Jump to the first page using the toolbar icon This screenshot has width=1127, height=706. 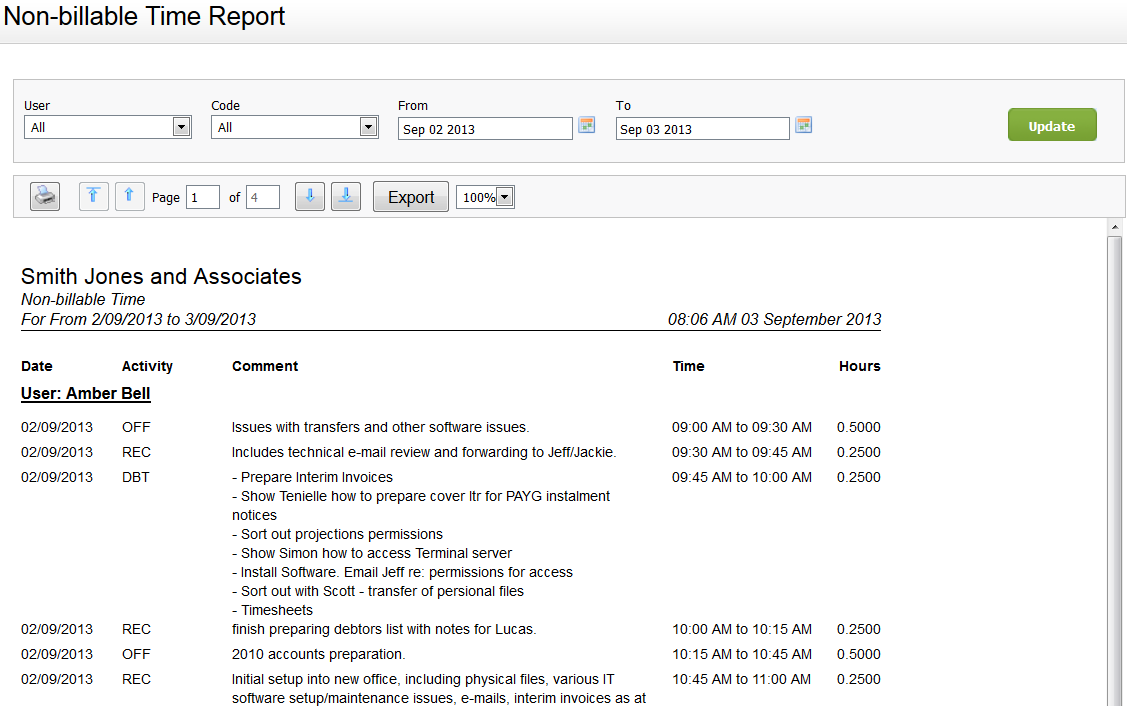pos(93,196)
